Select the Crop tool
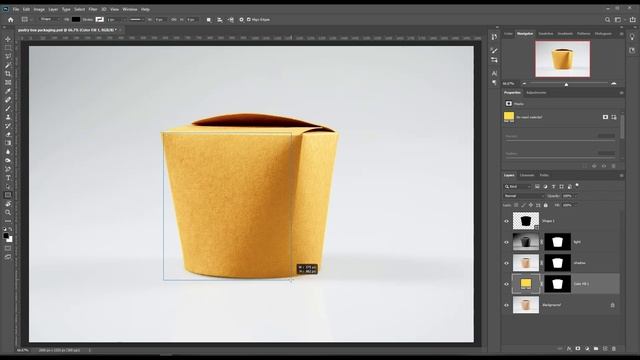 pos(8,74)
